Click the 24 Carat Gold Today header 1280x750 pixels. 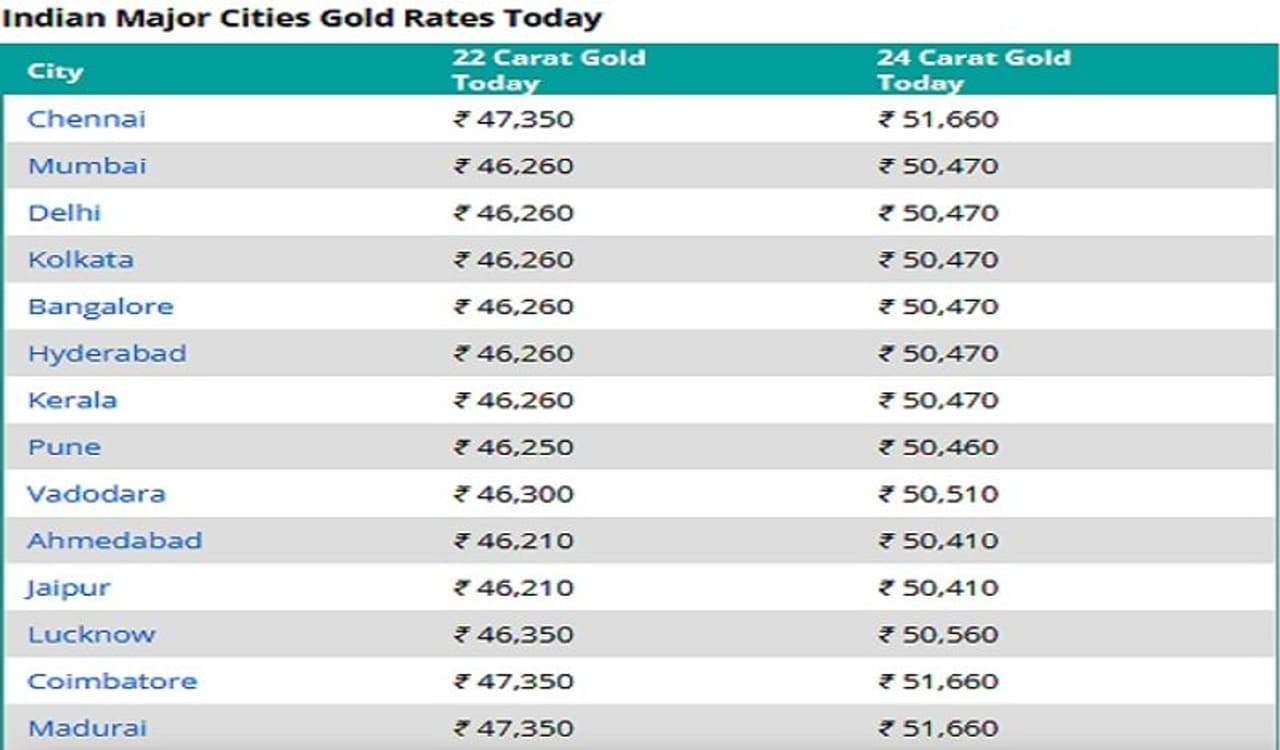(973, 70)
